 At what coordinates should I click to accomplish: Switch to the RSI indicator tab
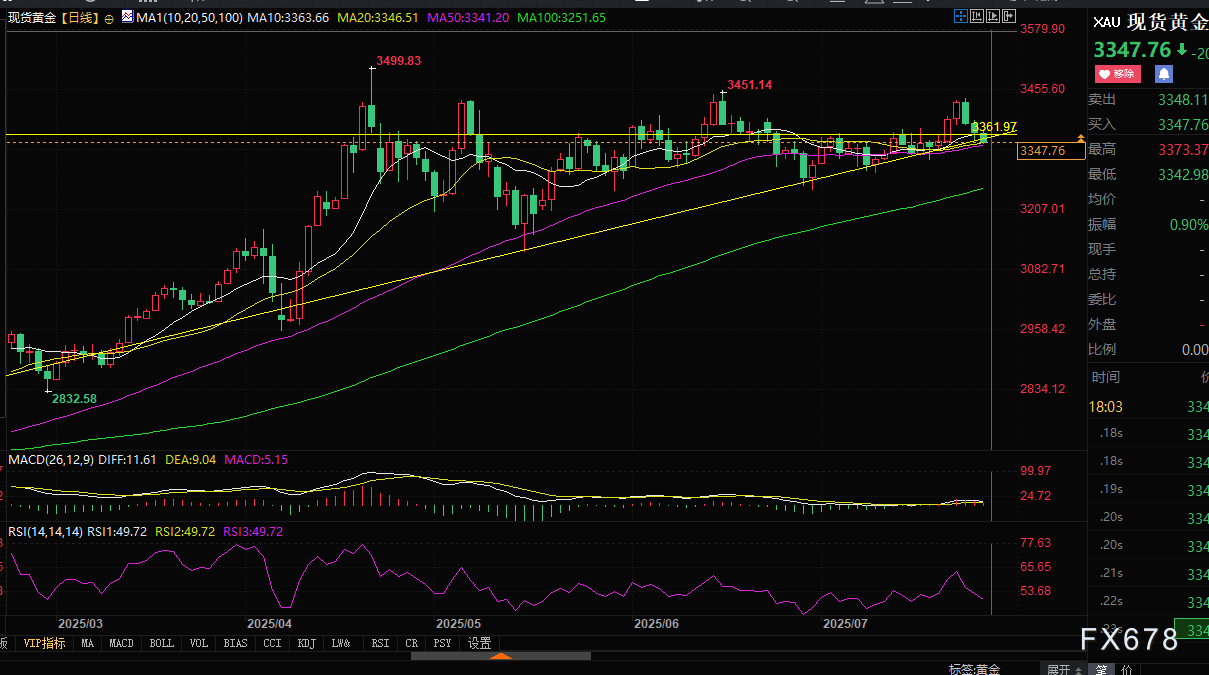pyautogui.click(x=380, y=643)
